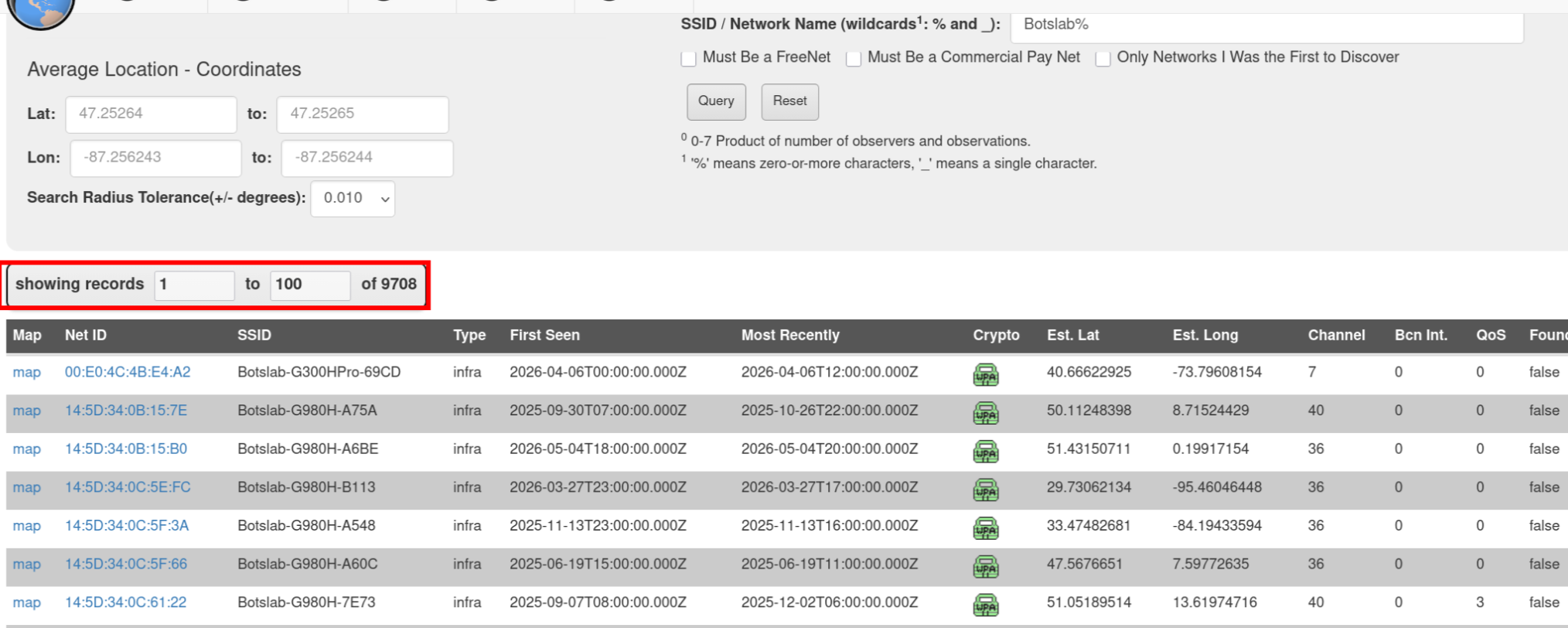Click Est. Lat value 47.5676651
The image size is (1568, 628).
pyautogui.click(x=1084, y=564)
